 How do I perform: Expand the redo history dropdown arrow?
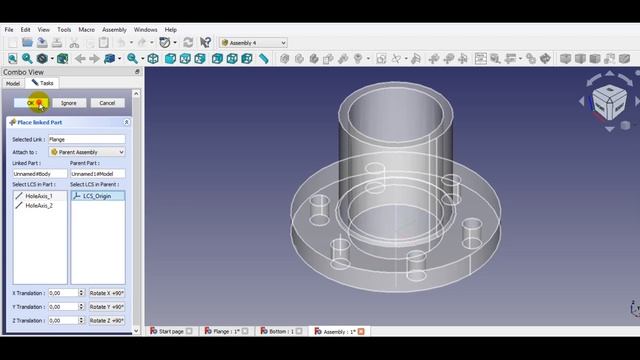point(151,42)
